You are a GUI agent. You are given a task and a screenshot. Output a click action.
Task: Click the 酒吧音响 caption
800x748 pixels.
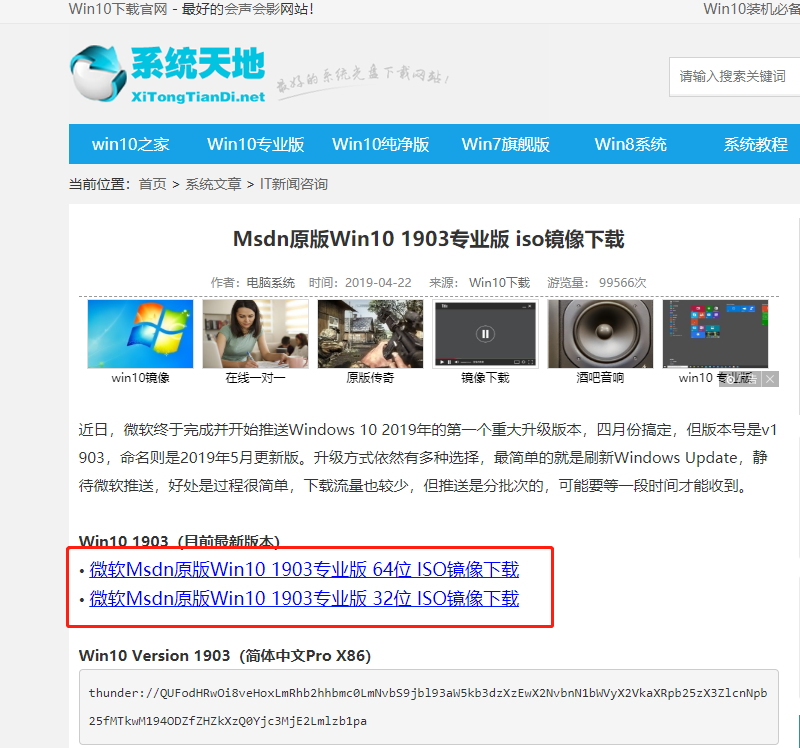point(601,378)
